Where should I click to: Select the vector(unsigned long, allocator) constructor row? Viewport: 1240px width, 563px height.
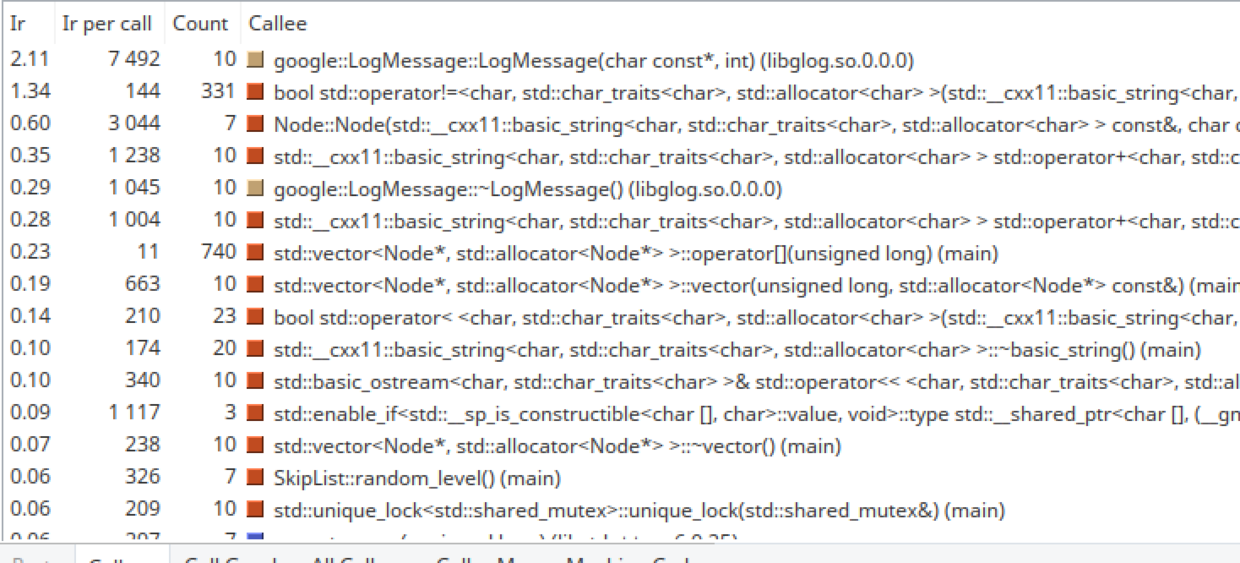620,284
